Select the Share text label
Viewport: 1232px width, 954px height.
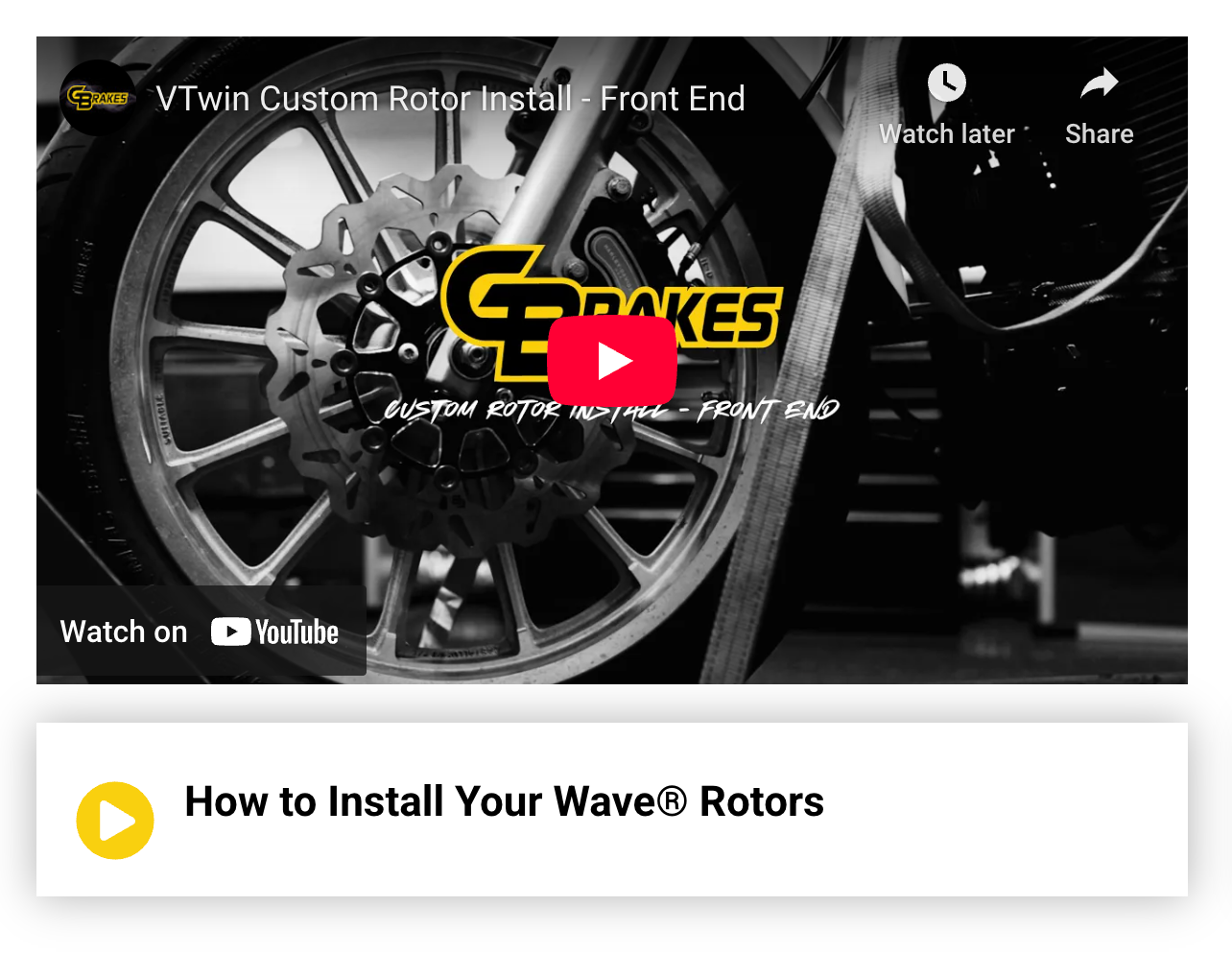point(1100,134)
